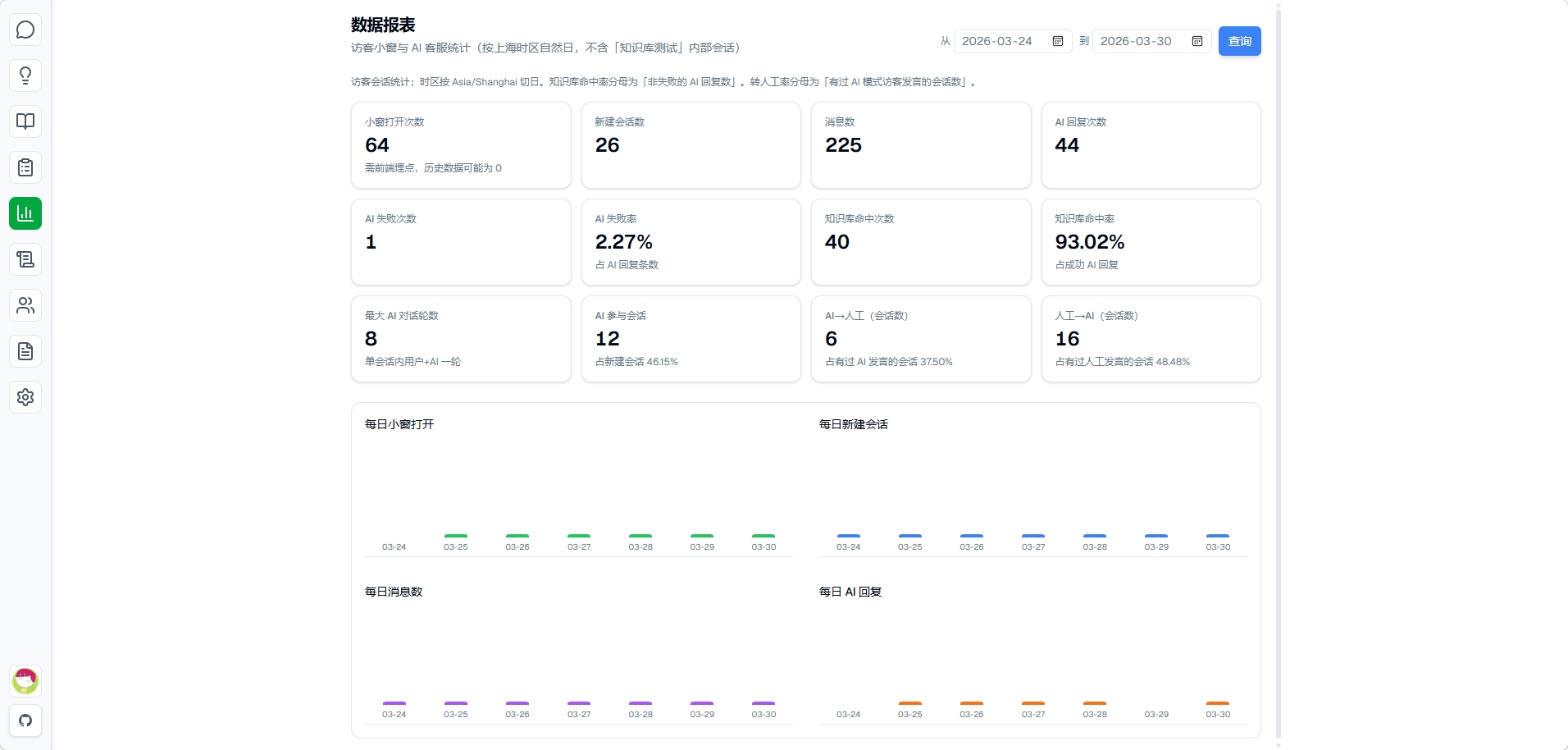Screen dimensions: 1568x750
Task: Click the clipboard tasks icon in sidebar
Action: (x=25, y=167)
